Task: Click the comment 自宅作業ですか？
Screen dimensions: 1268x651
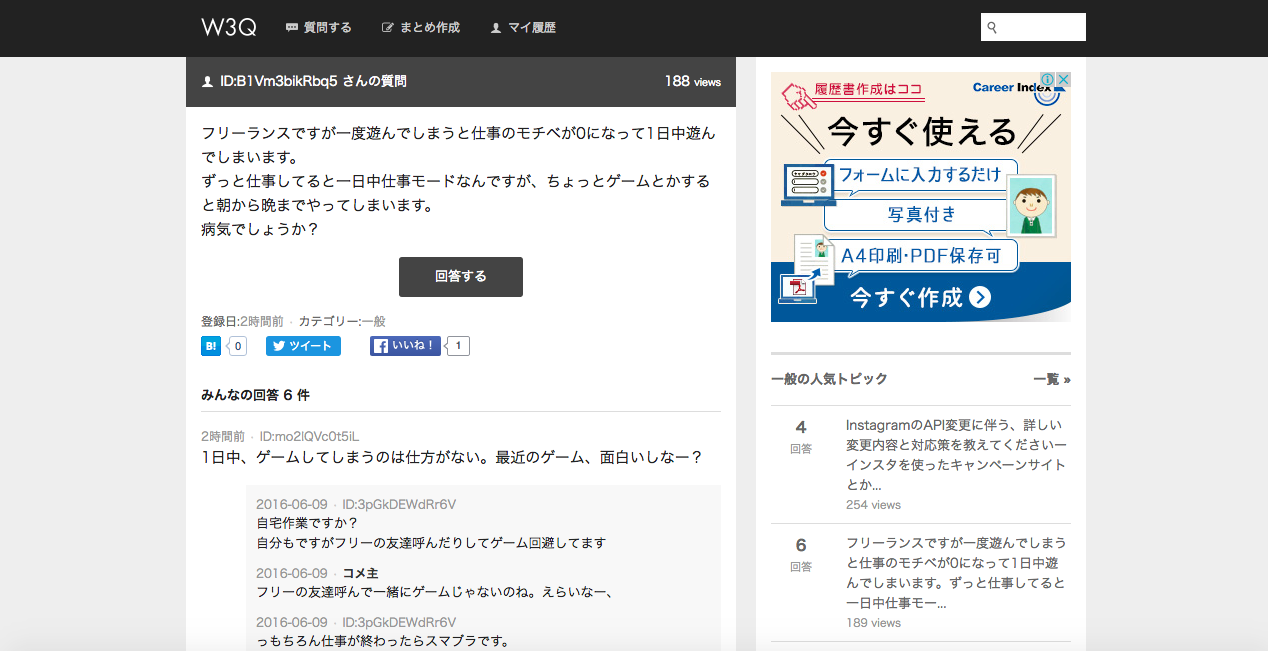Action: tap(307, 523)
